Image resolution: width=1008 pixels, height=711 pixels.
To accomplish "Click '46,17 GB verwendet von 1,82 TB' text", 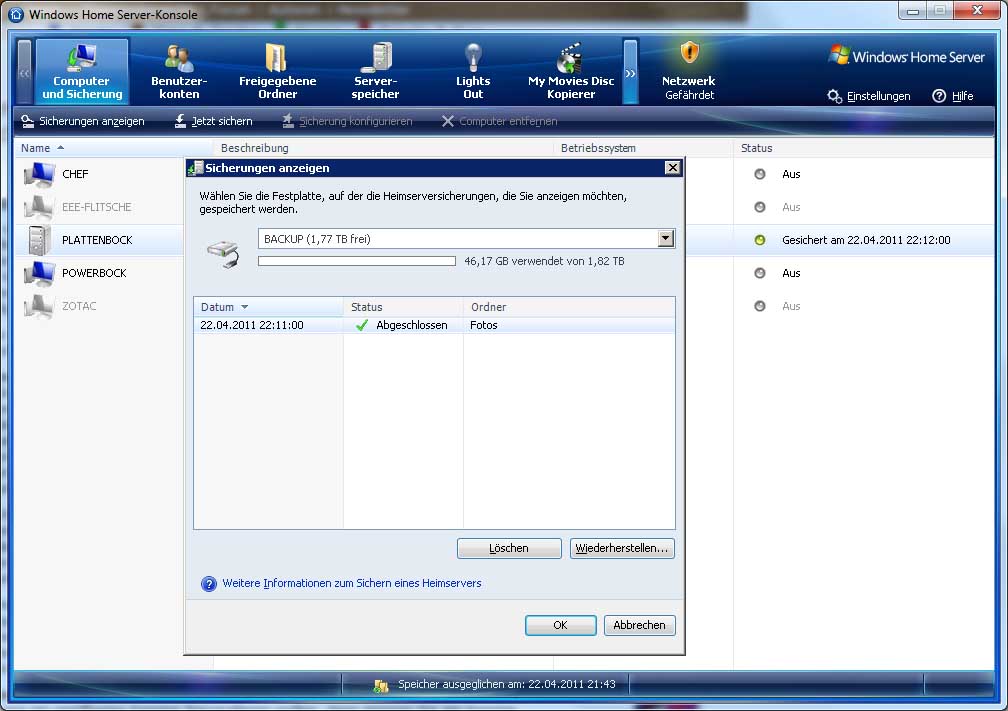I will click(544, 261).
